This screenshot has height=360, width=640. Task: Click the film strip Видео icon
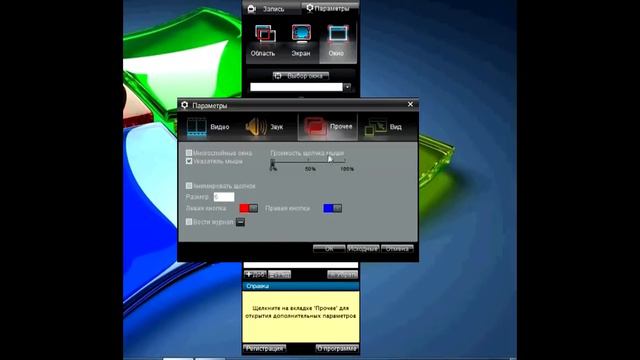[x=196, y=127]
